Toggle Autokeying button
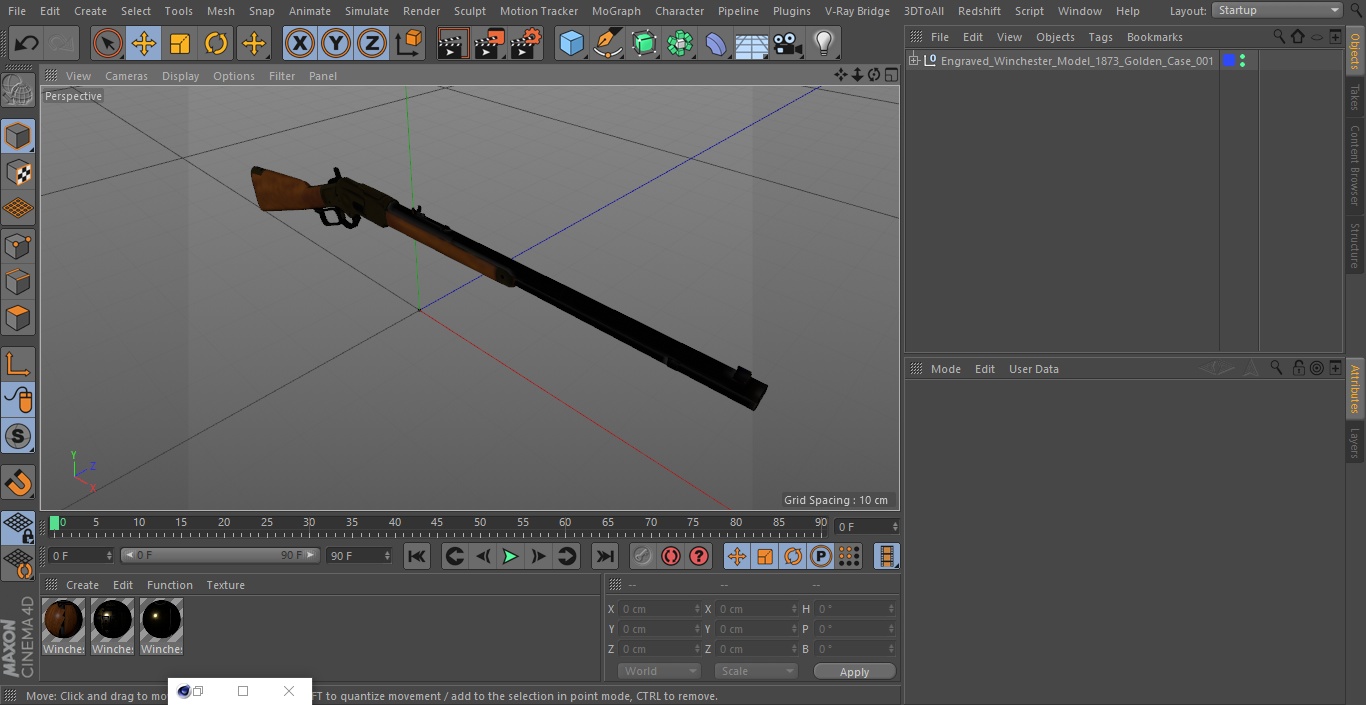 click(671, 556)
